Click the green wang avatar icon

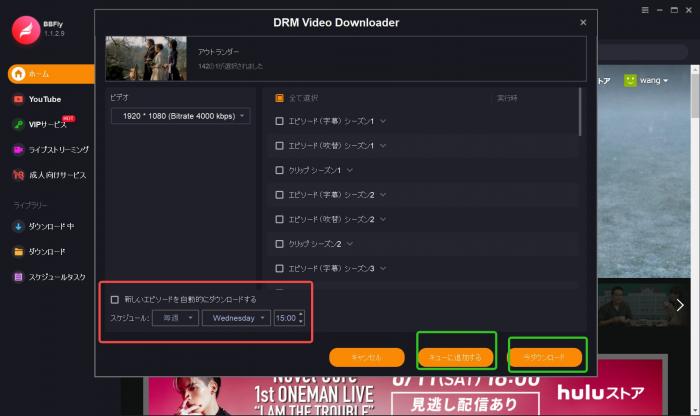tap(630, 80)
